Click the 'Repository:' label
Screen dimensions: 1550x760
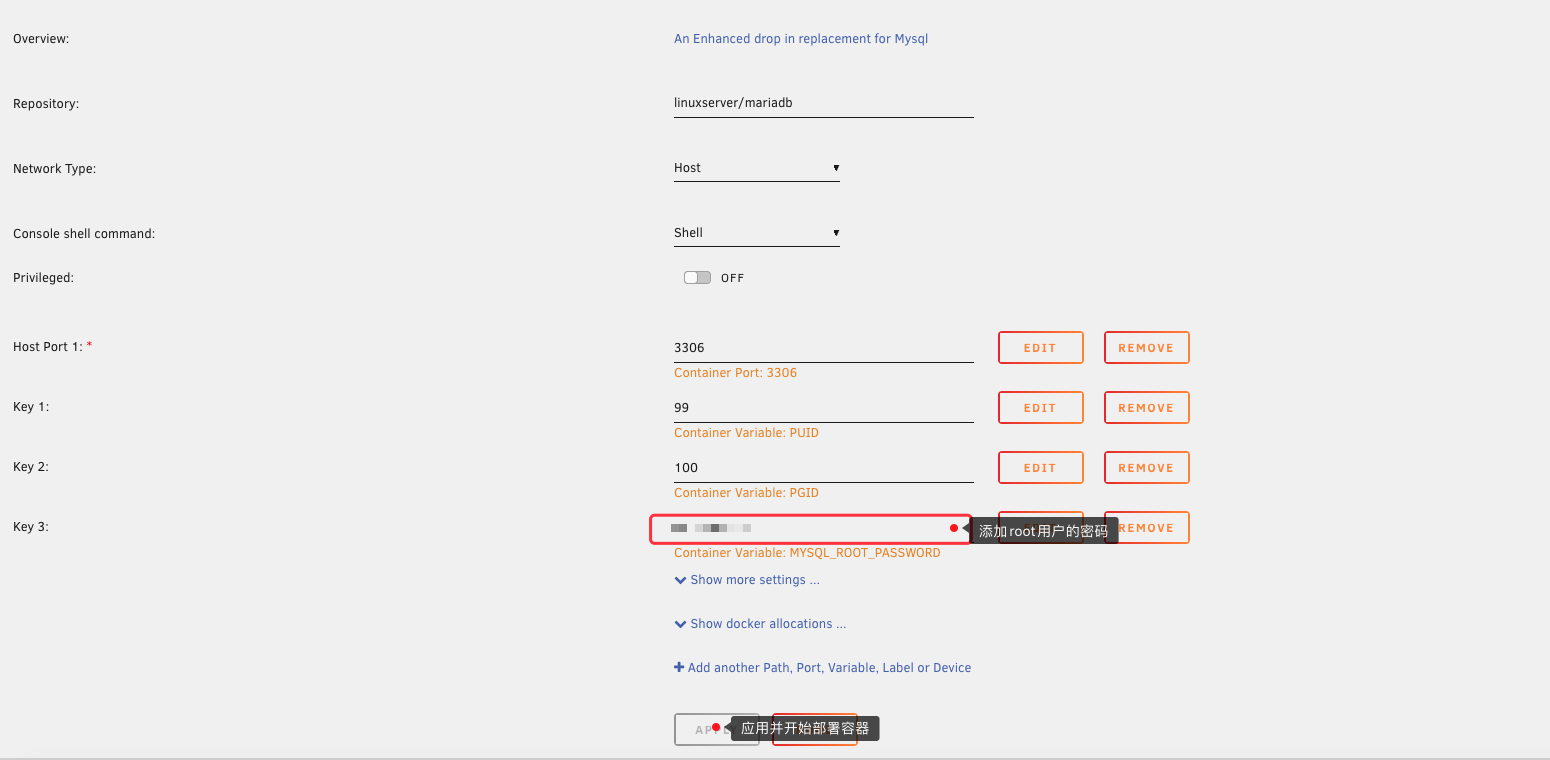[x=46, y=104]
